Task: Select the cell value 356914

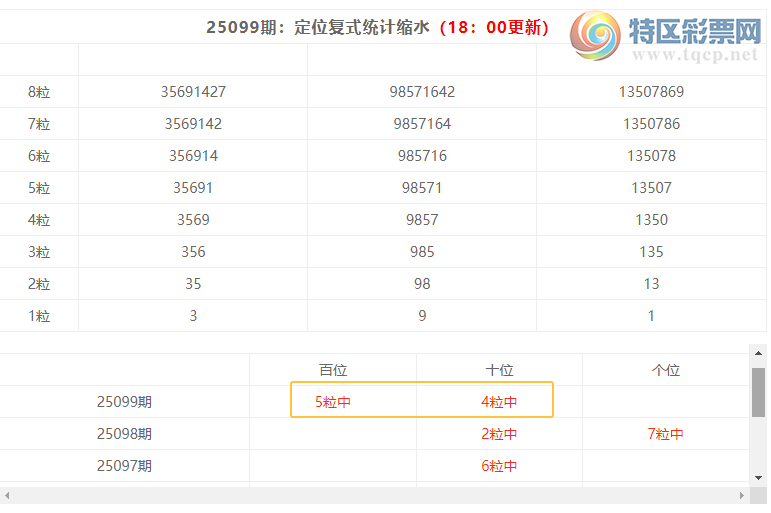Action: [x=193, y=156]
